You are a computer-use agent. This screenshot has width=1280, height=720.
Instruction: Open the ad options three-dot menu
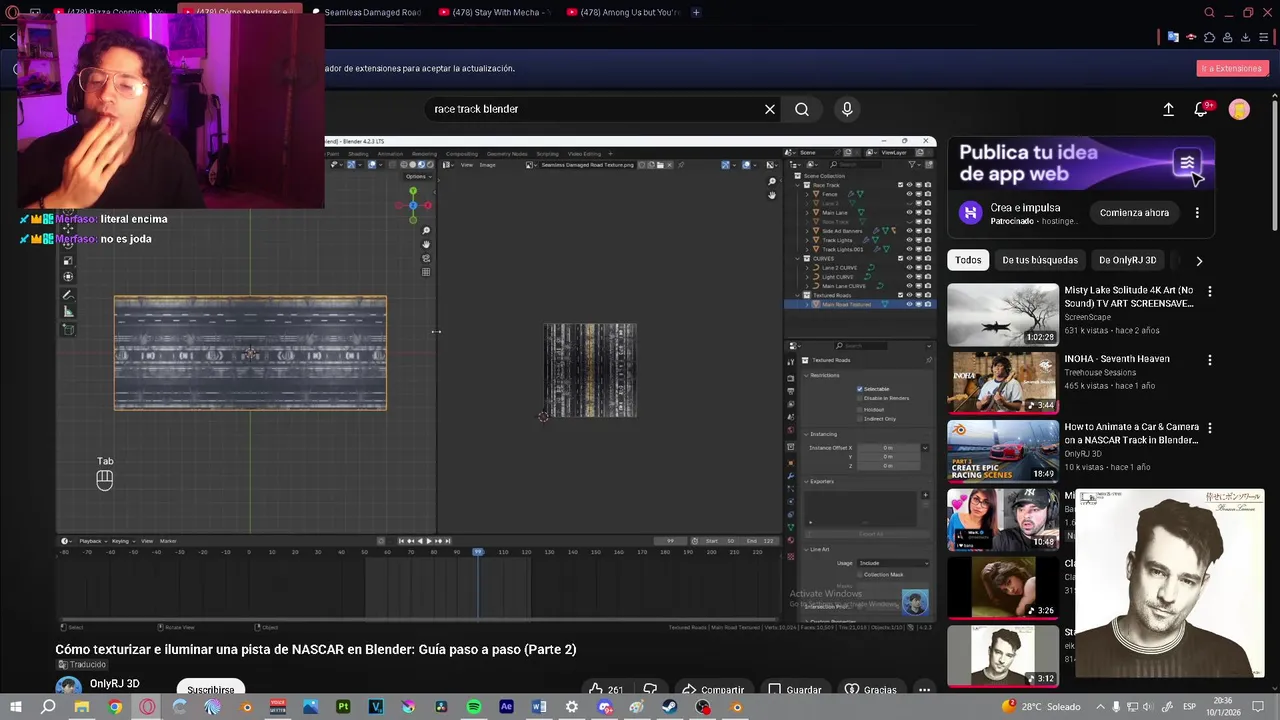tap(1197, 213)
